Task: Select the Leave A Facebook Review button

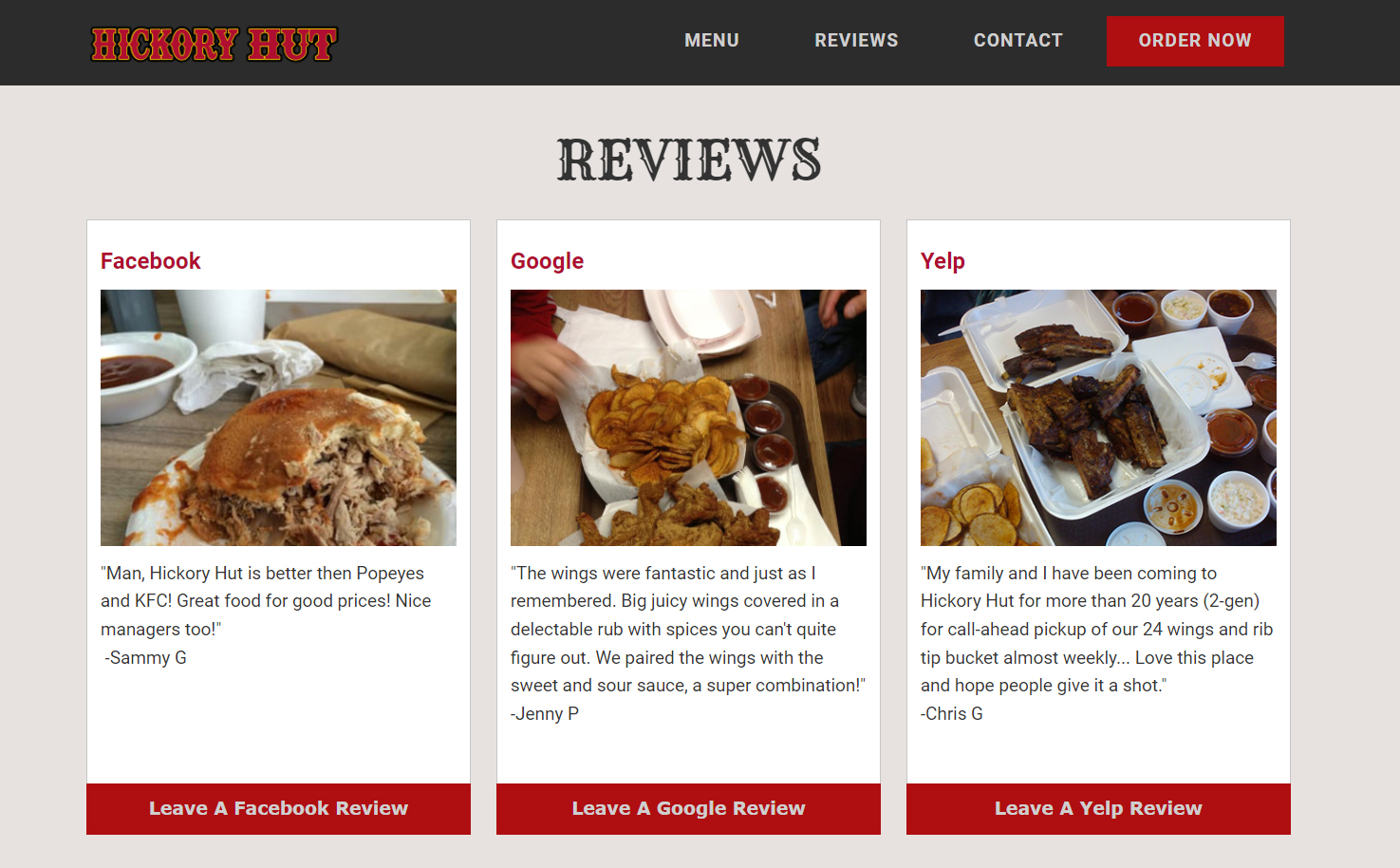Action: [x=278, y=809]
